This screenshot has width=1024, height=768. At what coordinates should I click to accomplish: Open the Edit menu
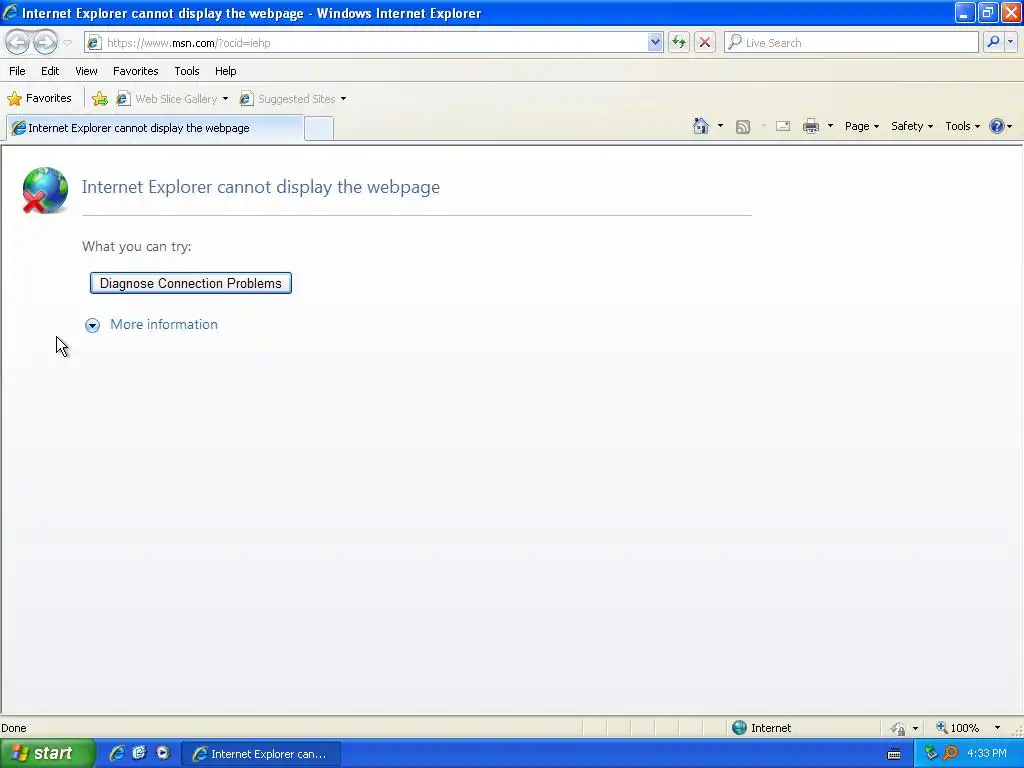coord(50,71)
